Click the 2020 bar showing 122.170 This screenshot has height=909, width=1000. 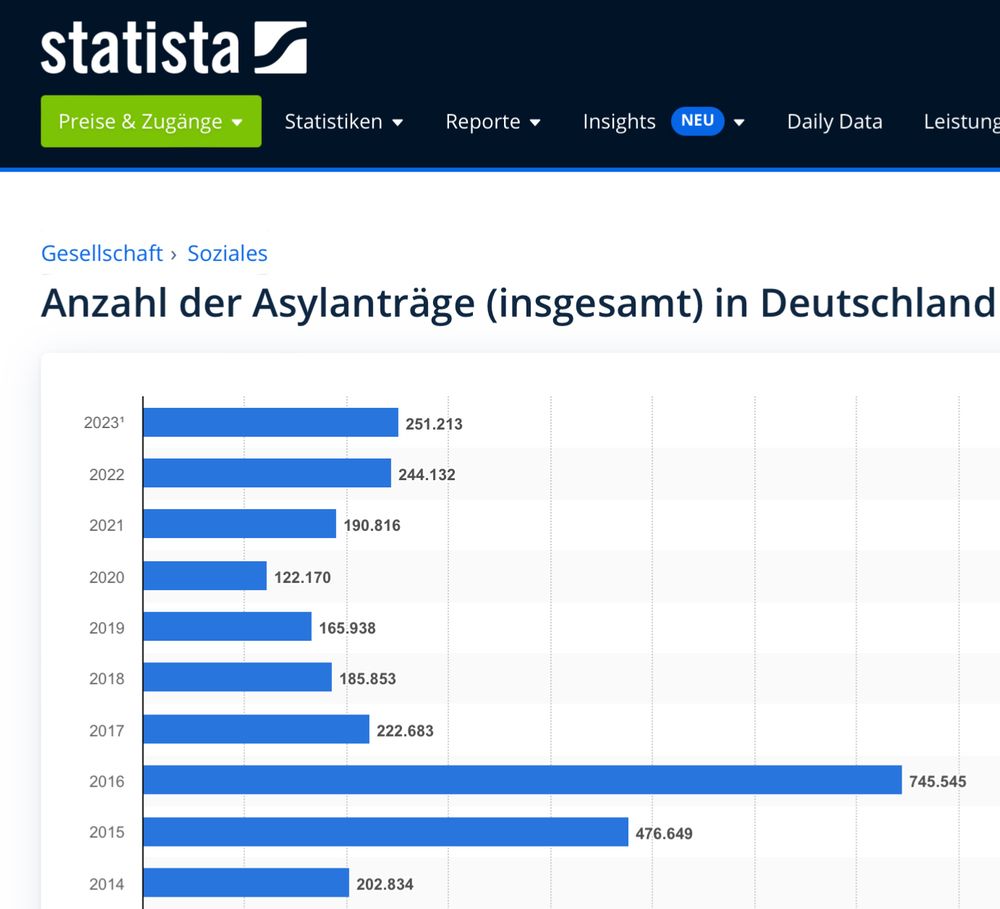(x=205, y=576)
